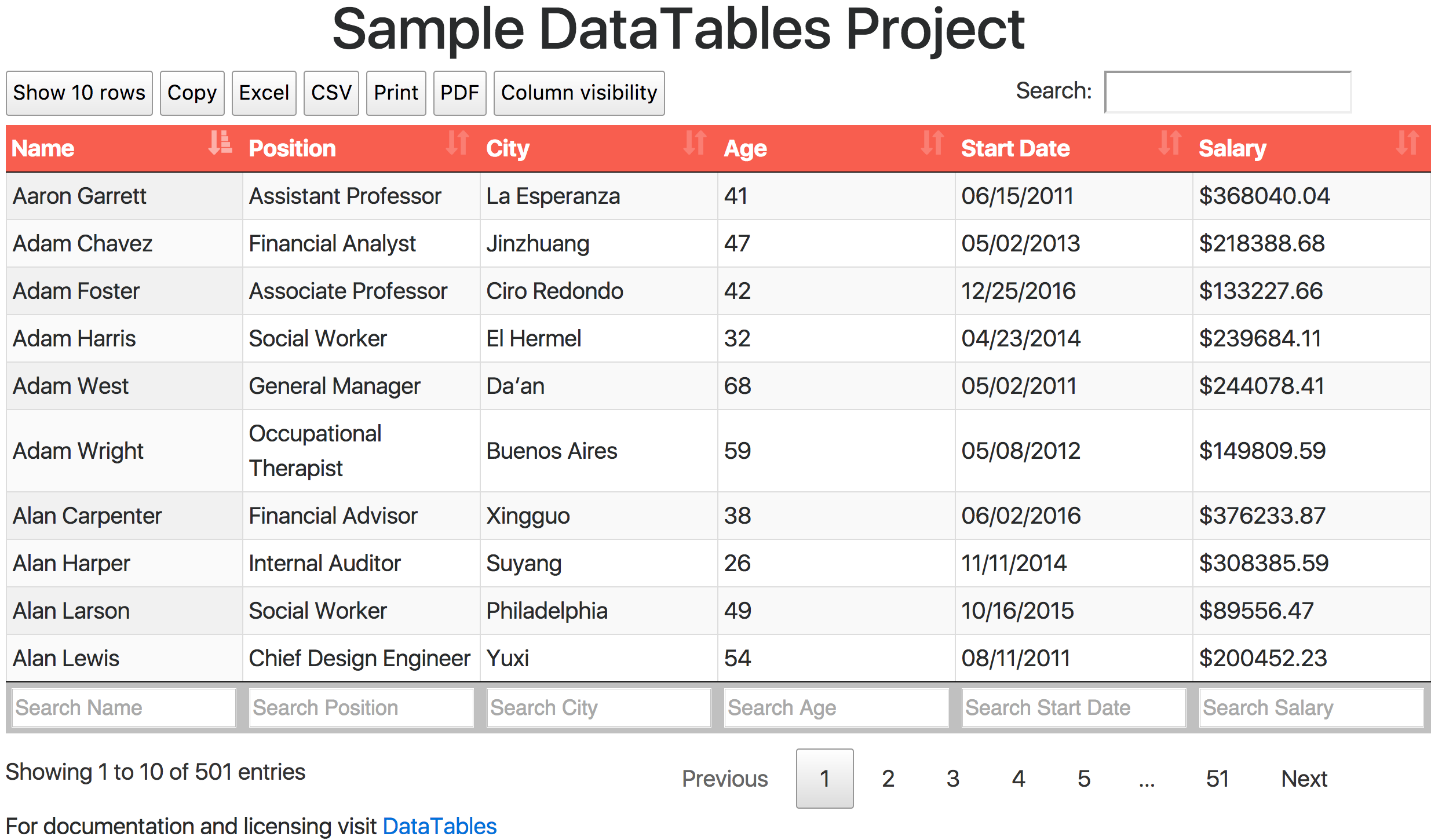Open the DataTables documentation link
1431x840 pixels.
tap(439, 826)
